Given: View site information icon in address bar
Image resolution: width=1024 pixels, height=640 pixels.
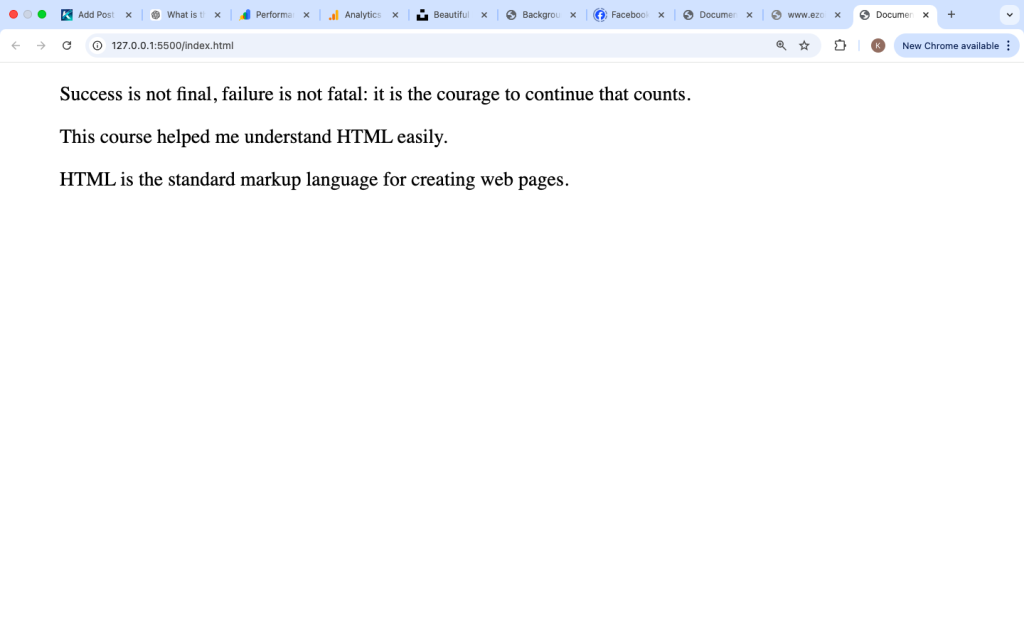Looking at the screenshot, I should (97, 46).
